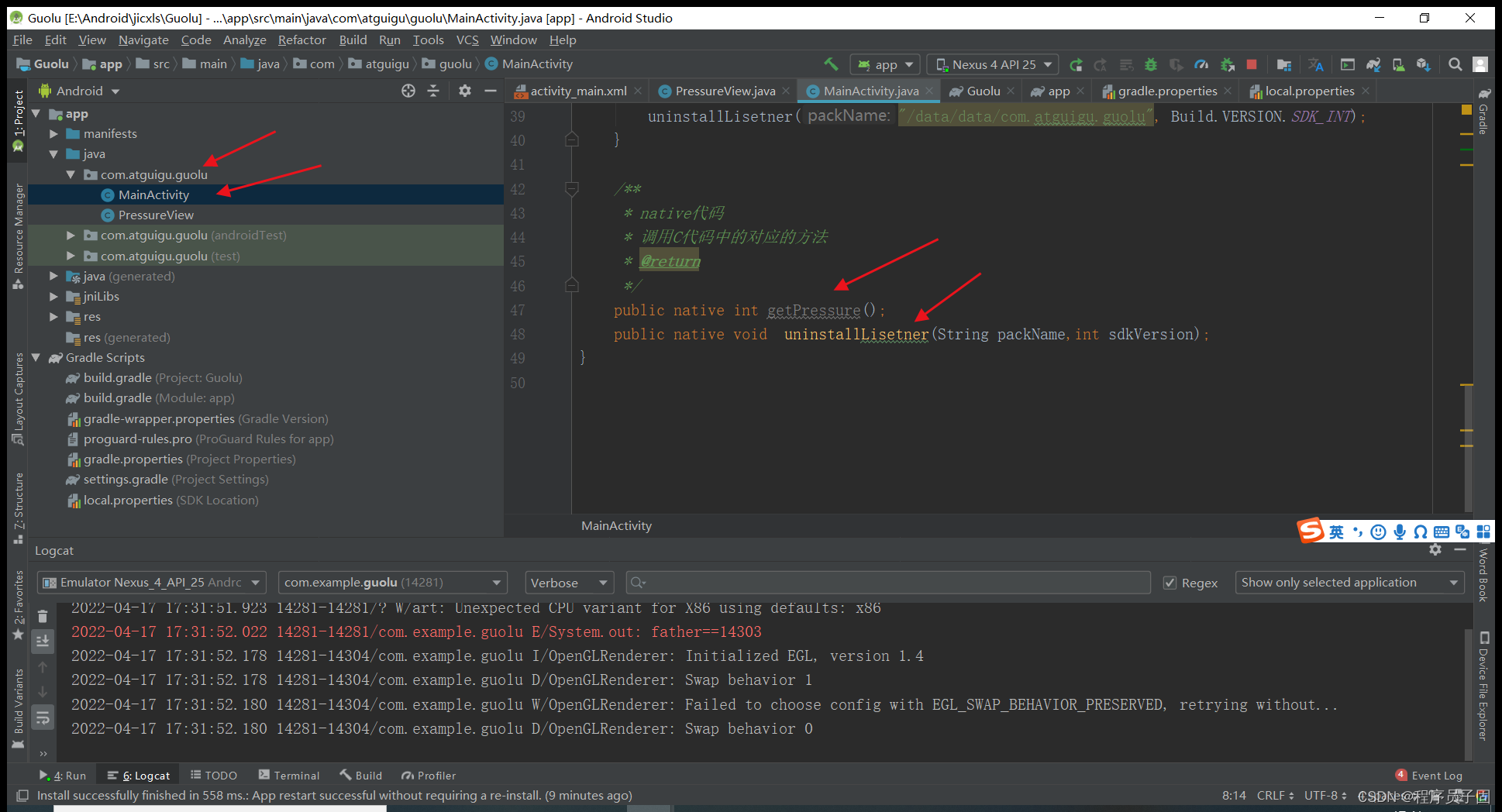The image size is (1502, 812).
Task: Open the AVD Manager icon
Action: coord(1398,65)
